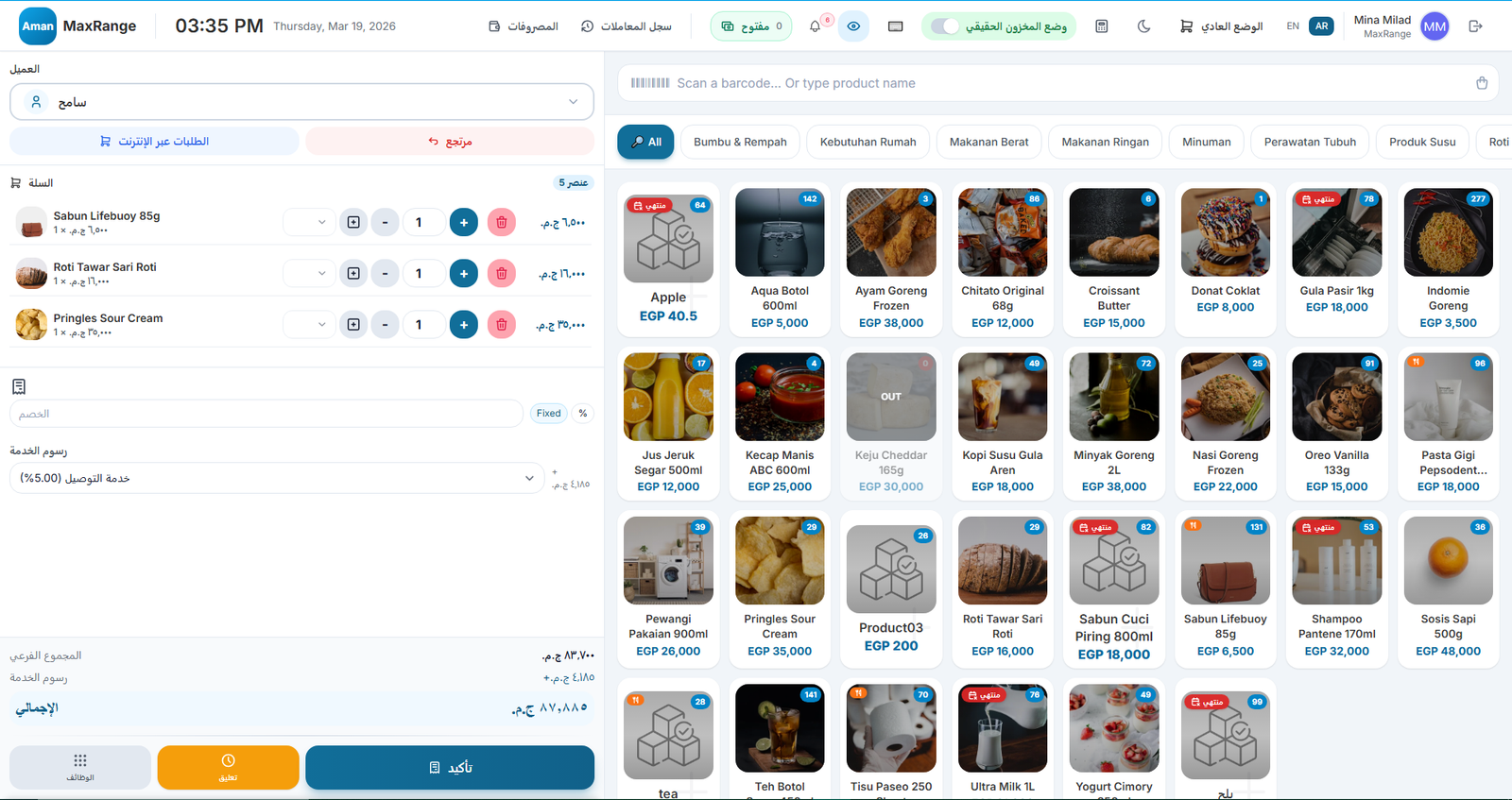Viewport: 1512px width, 800px height.
Task: Decrease Sabun Lifebuoy 85g quantity
Action: (385, 223)
